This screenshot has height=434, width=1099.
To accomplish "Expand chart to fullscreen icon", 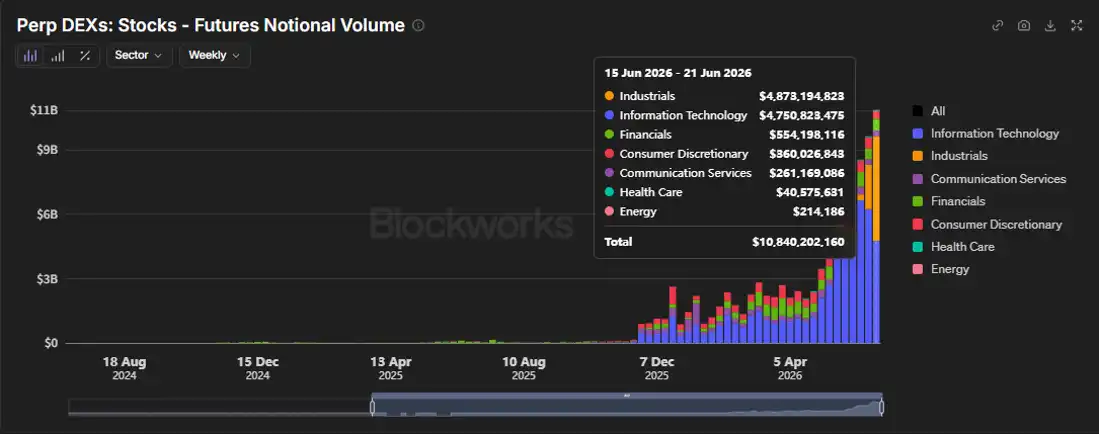I will (1077, 25).
